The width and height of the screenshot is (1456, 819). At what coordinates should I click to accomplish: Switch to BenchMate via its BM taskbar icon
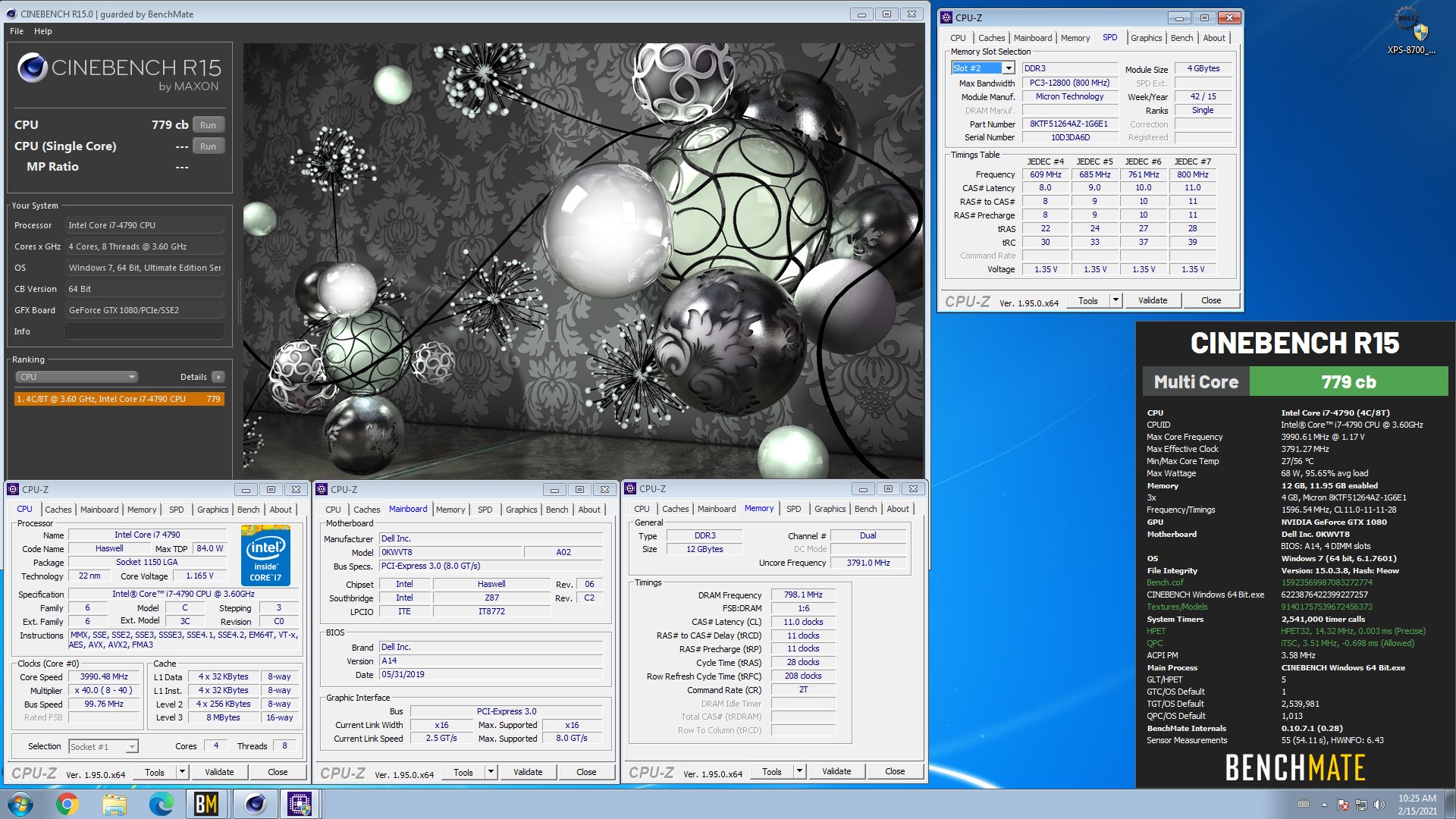206,804
